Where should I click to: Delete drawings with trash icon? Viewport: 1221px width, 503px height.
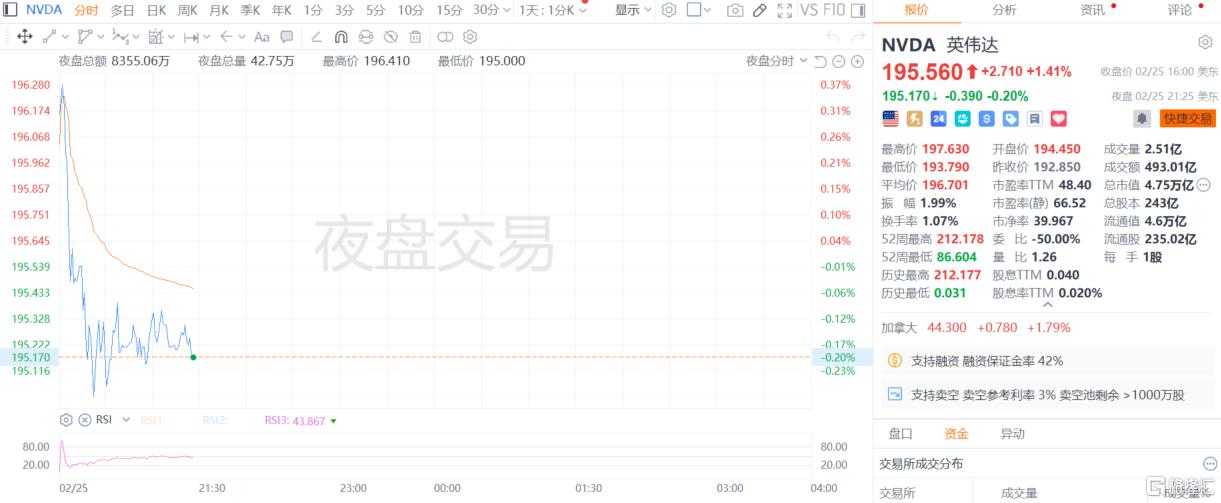(414, 37)
